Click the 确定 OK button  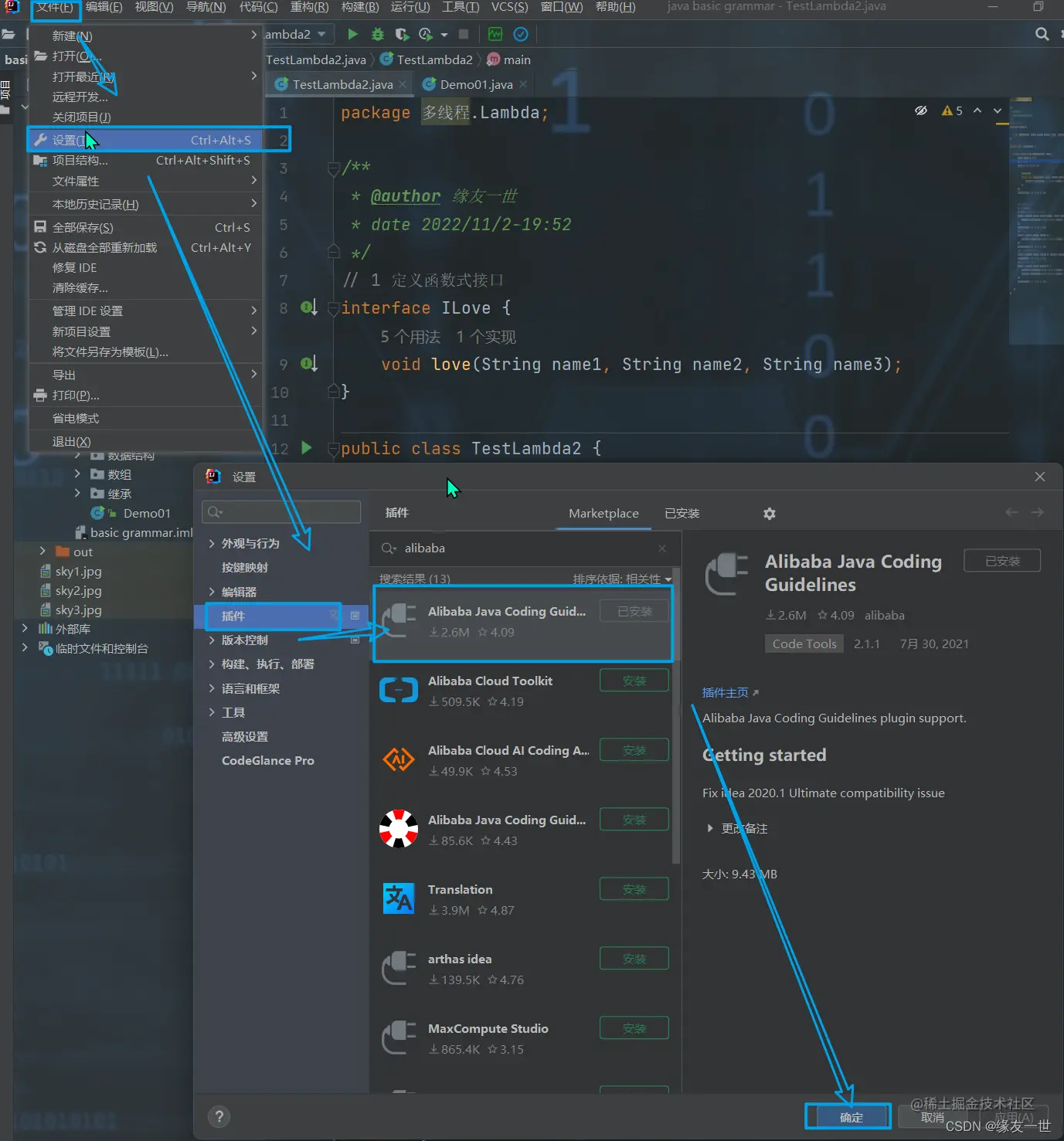click(x=851, y=1117)
